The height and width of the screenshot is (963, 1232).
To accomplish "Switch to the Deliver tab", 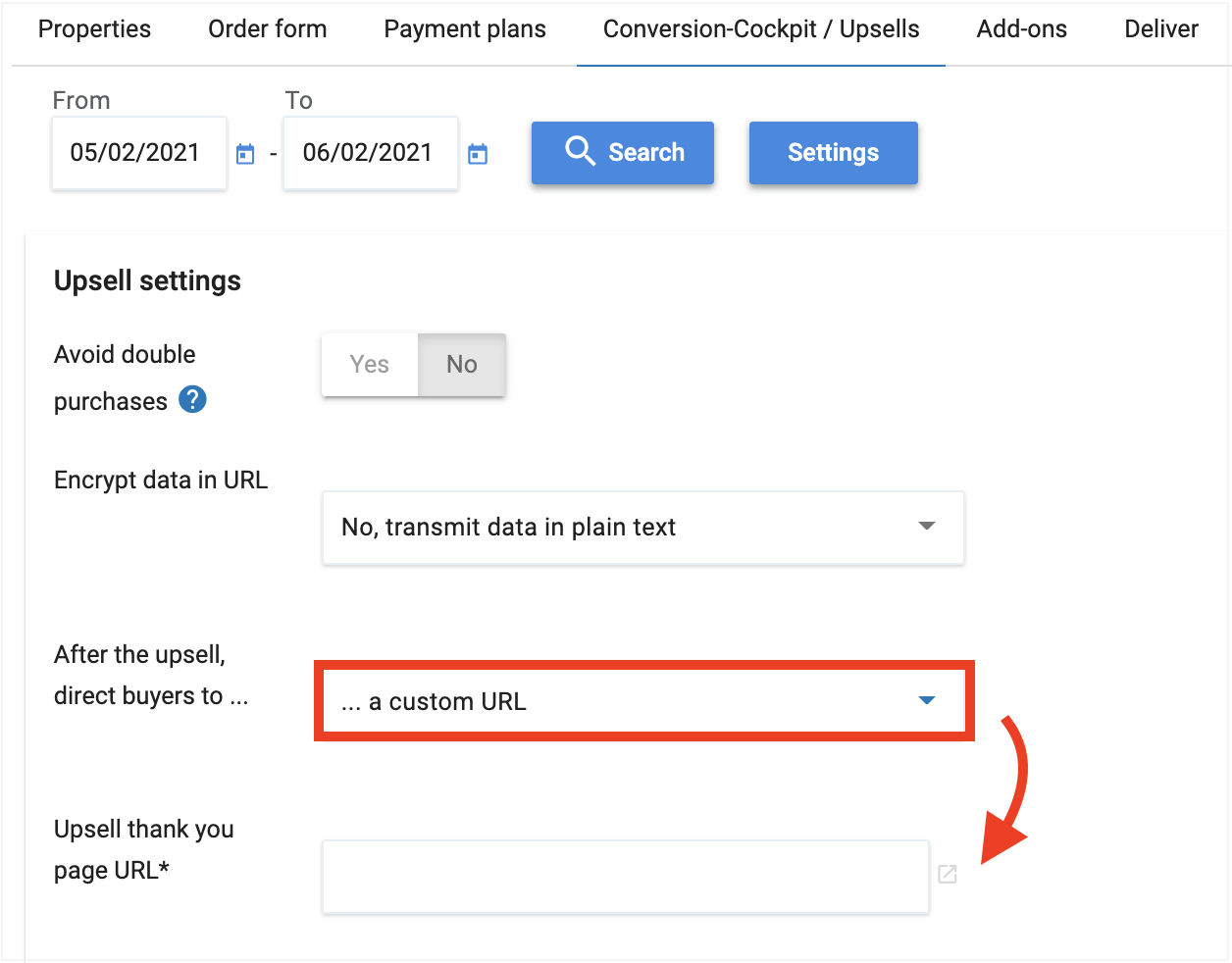I will pos(1161,29).
